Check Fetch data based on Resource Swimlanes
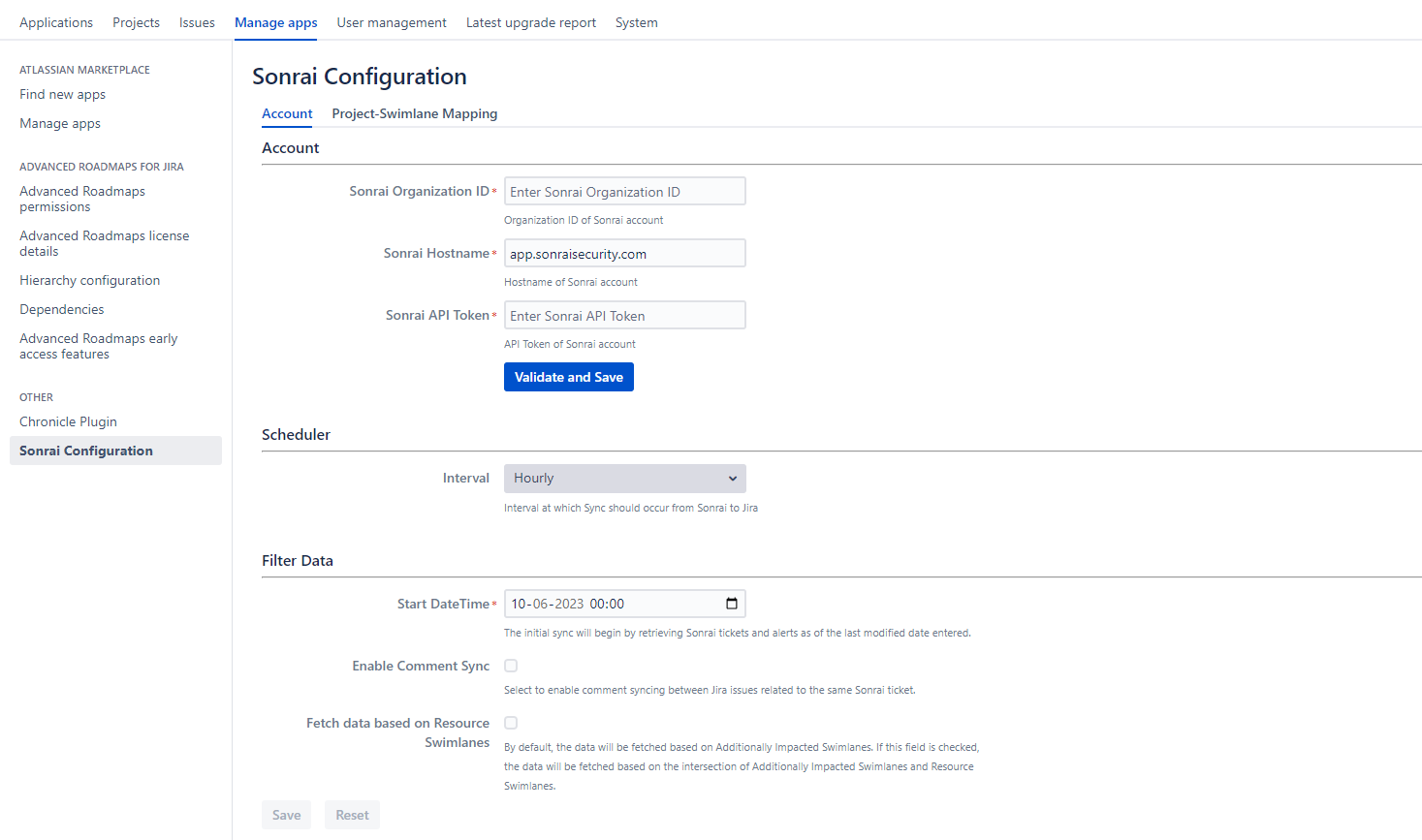Image resolution: width=1422 pixels, height=840 pixels. pyautogui.click(x=511, y=723)
